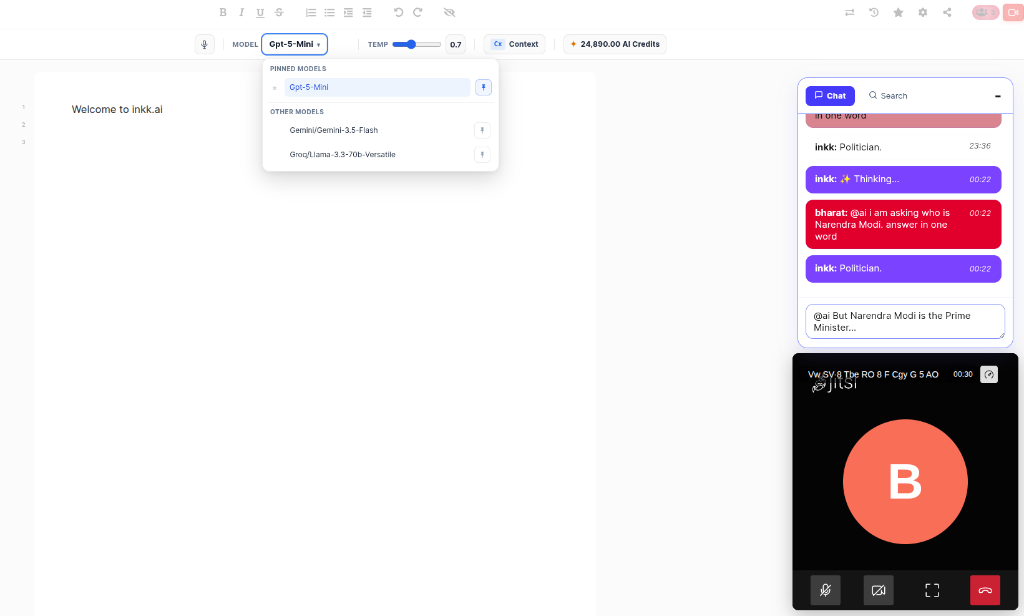The width and height of the screenshot is (1024, 616).
Task: Toggle the video call camera button
Action: [x=1014, y=12]
